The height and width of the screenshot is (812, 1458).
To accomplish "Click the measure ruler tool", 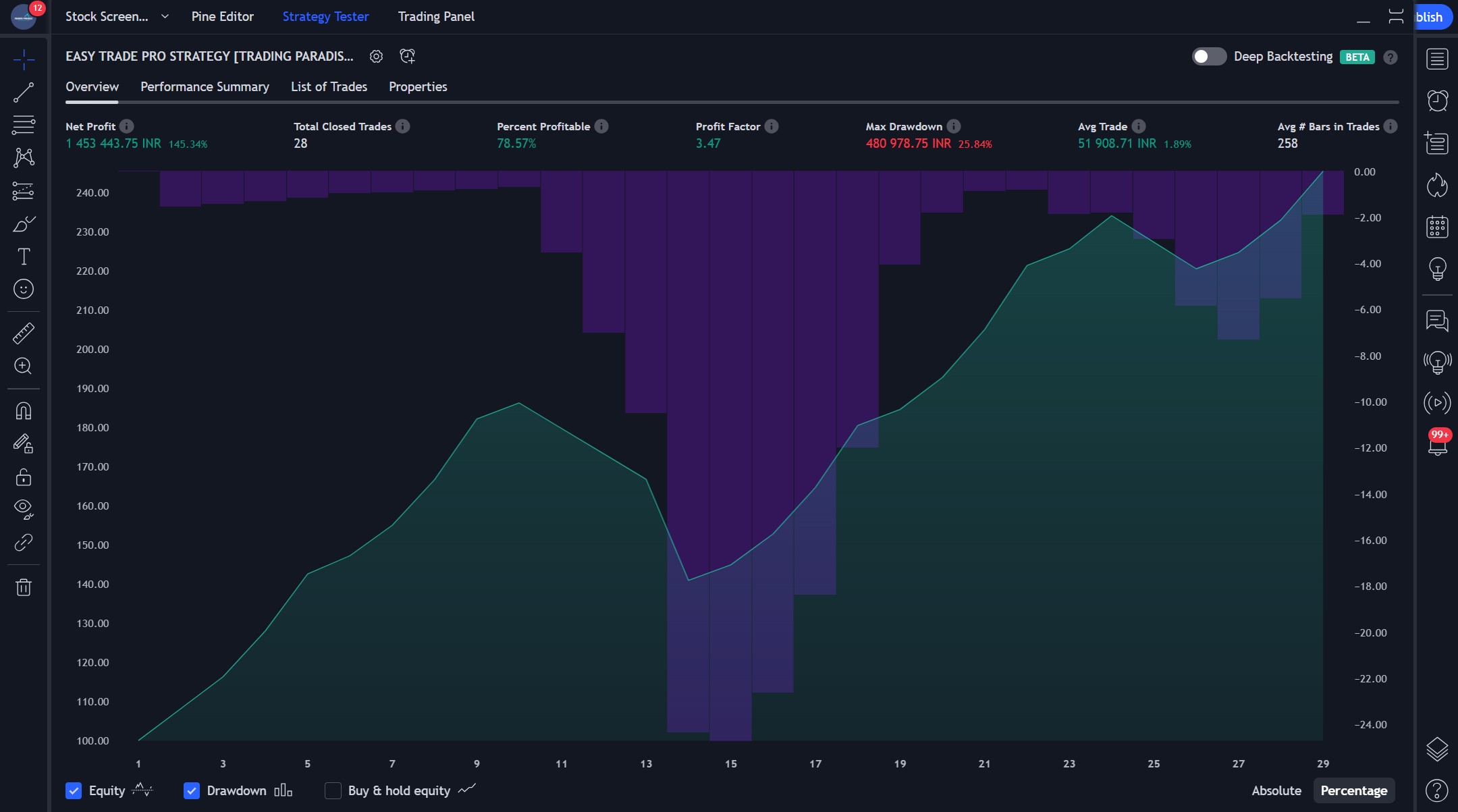I will pyautogui.click(x=24, y=333).
